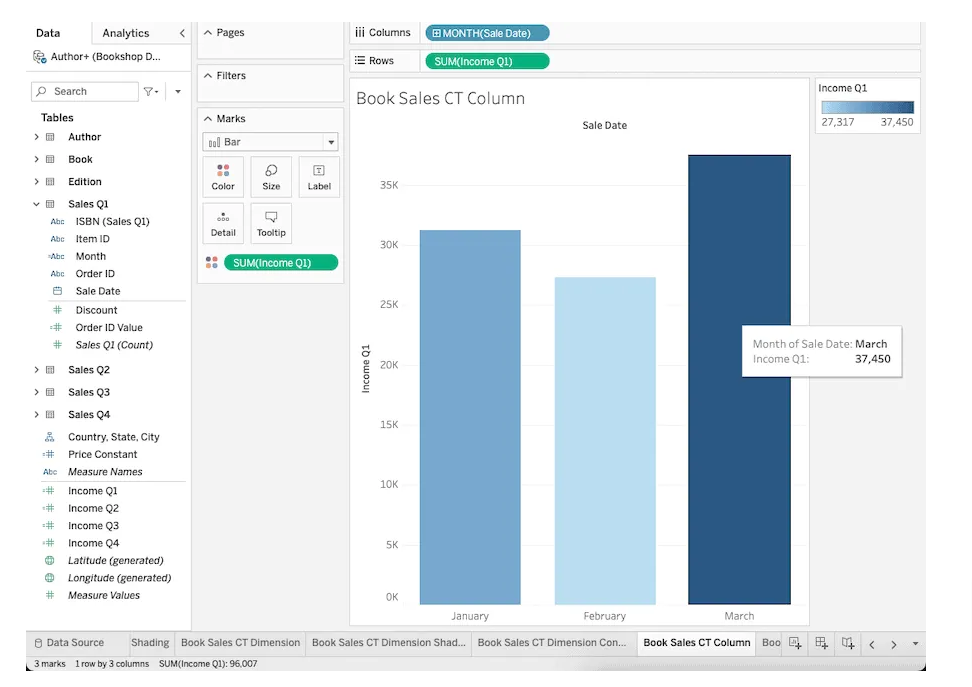The height and width of the screenshot is (687, 972).
Task: Select the MONTH(Sale Date) pill in Columns
Action: pos(487,33)
